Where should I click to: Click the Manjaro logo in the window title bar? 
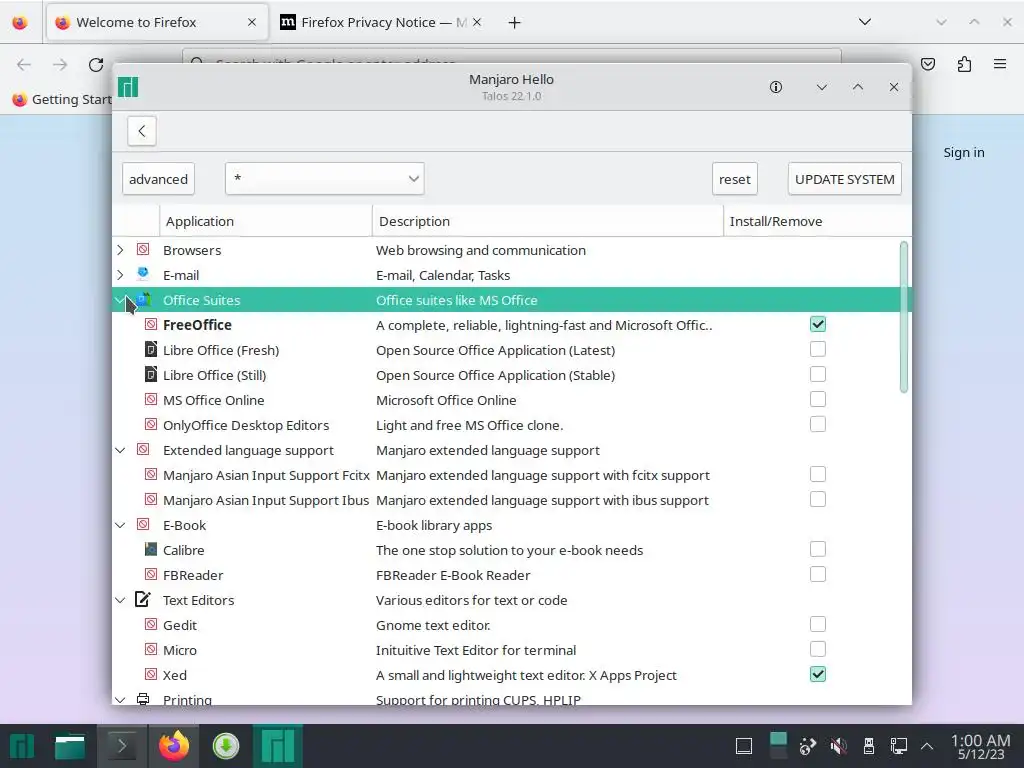pyautogui.click(x=128, y=87)
